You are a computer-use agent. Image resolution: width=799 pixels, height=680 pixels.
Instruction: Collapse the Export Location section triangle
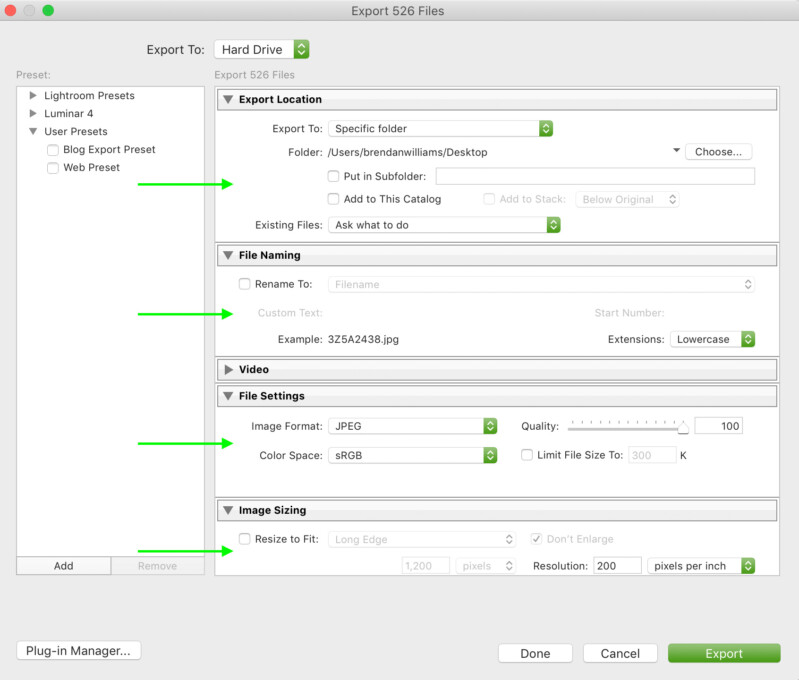click(x=228, y=100)
